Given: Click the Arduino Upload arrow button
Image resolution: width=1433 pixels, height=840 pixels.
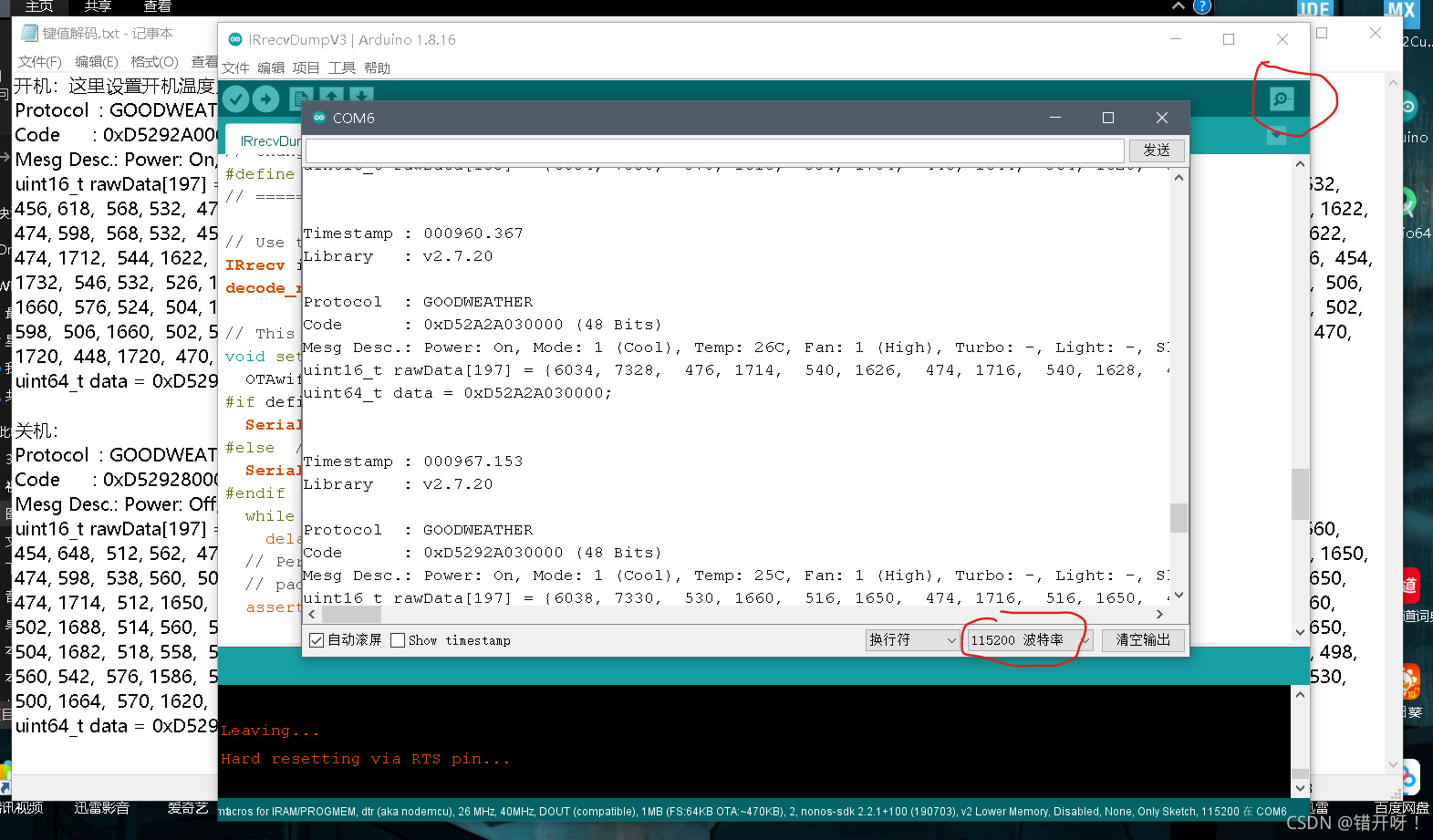Looking at the screenshot, I should pos(265,99).
